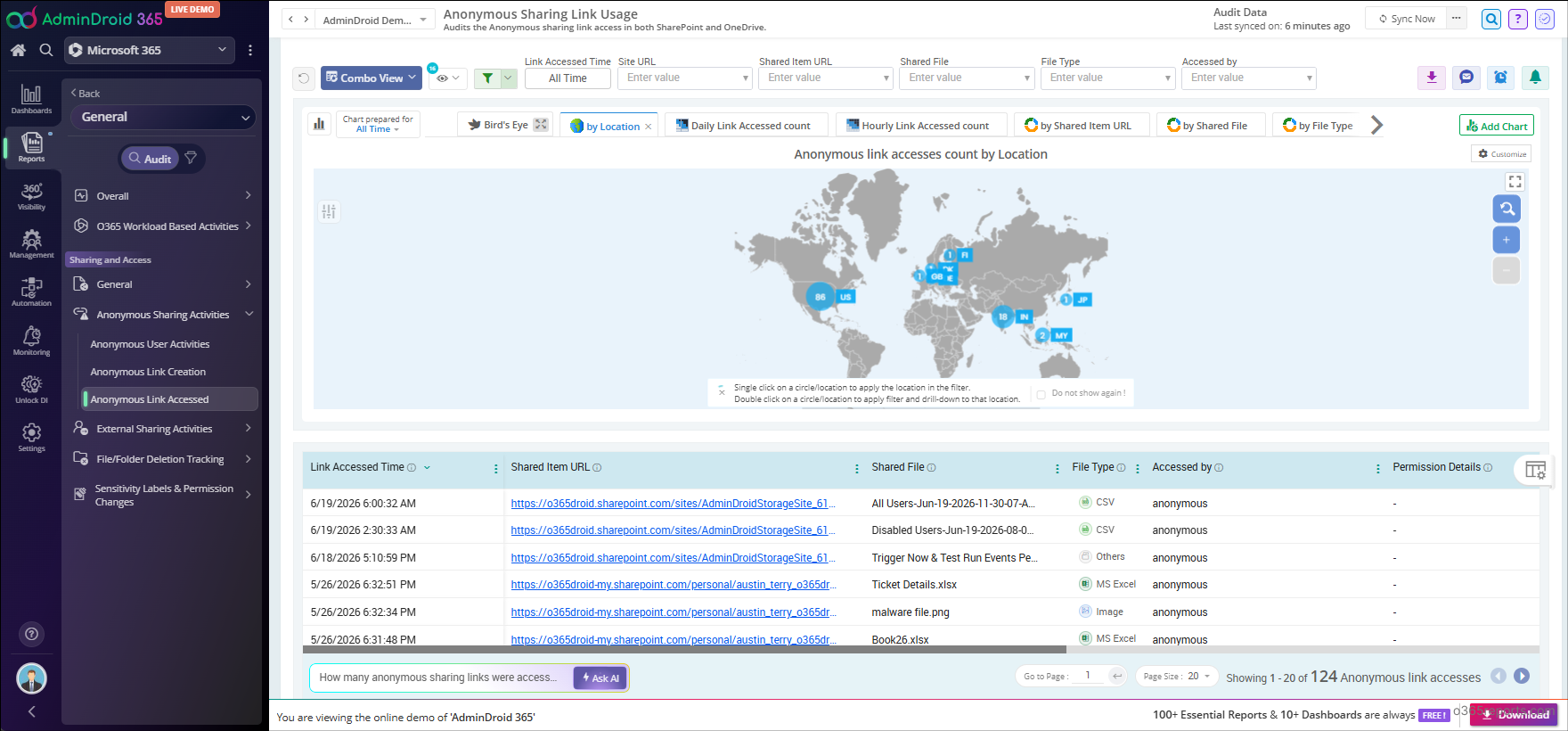1568x731 pixels.
Task: Click the table horizontal scrollbar
Action: [x=684, y=650]
